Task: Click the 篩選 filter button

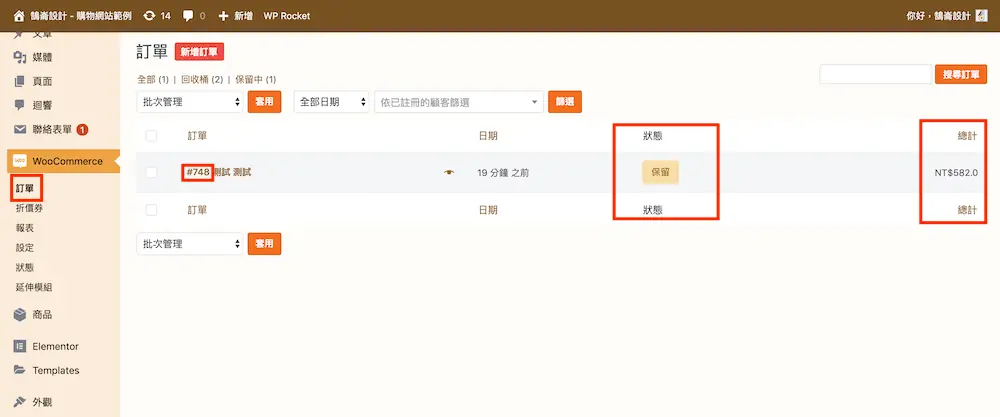Action: (x=565, y=101)
